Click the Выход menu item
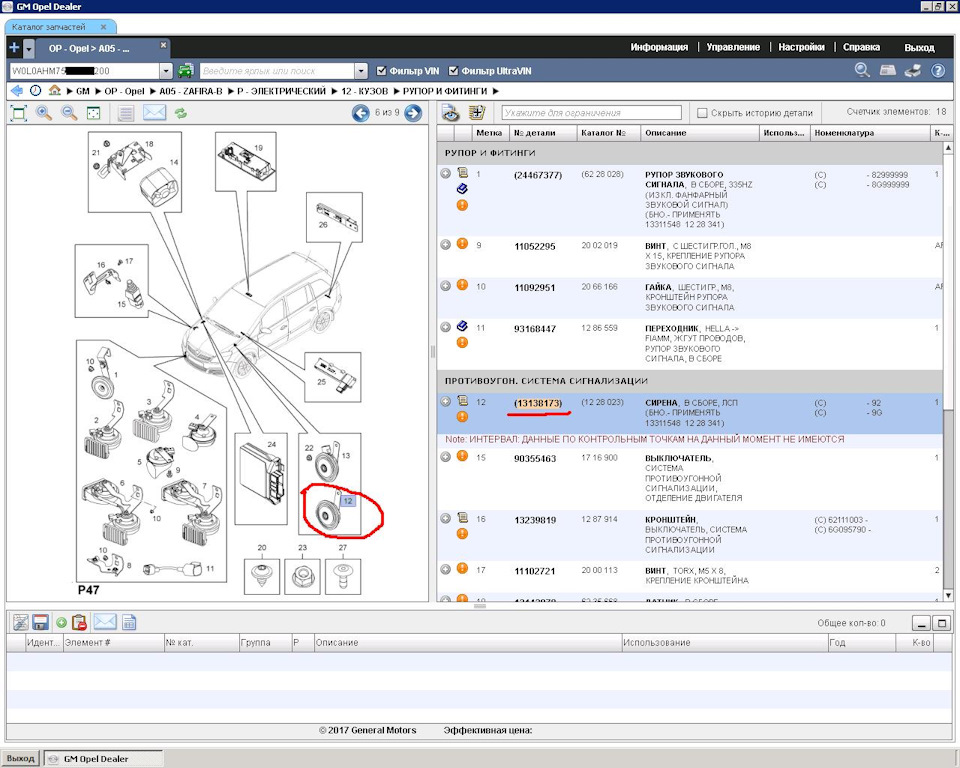Screen dimensions: 960x768 tap(919, 48)
